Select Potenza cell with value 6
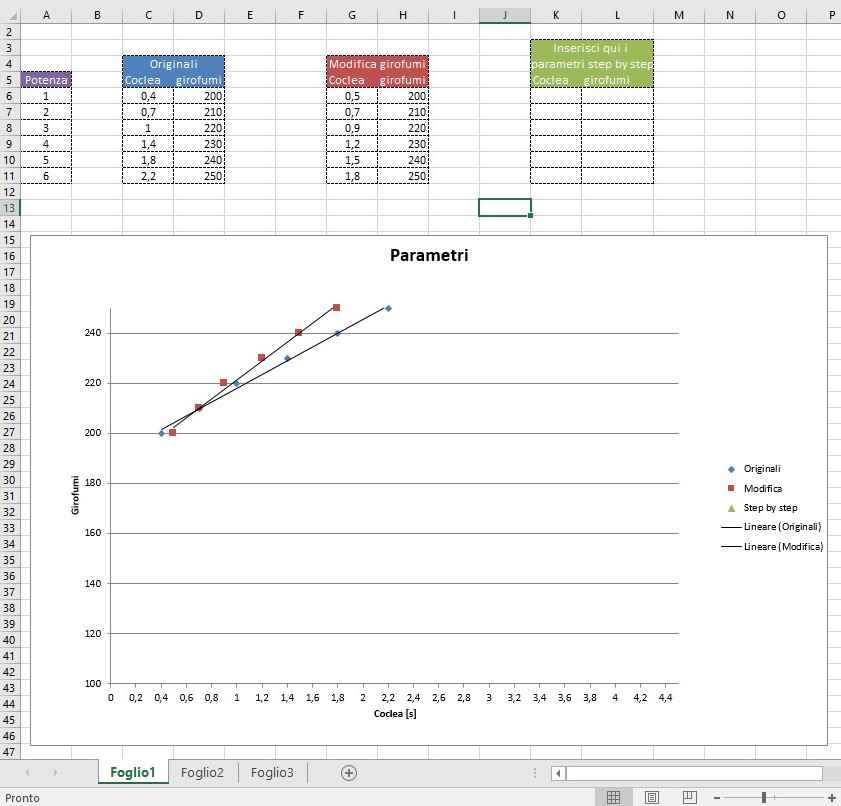 click(x=46, y=176)
